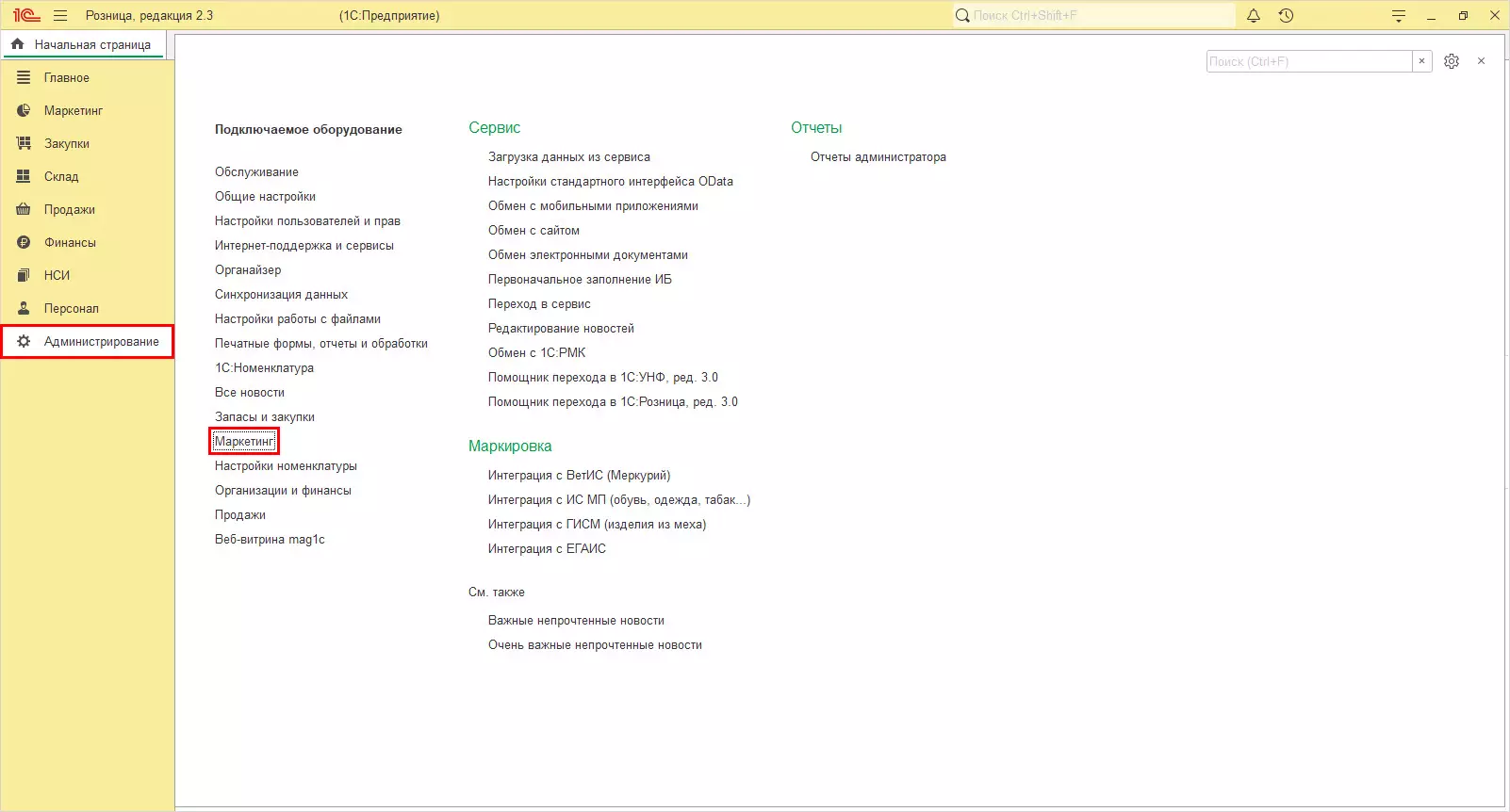
Task: Open Настройки пользователей и прав
Action: point(307,221)
